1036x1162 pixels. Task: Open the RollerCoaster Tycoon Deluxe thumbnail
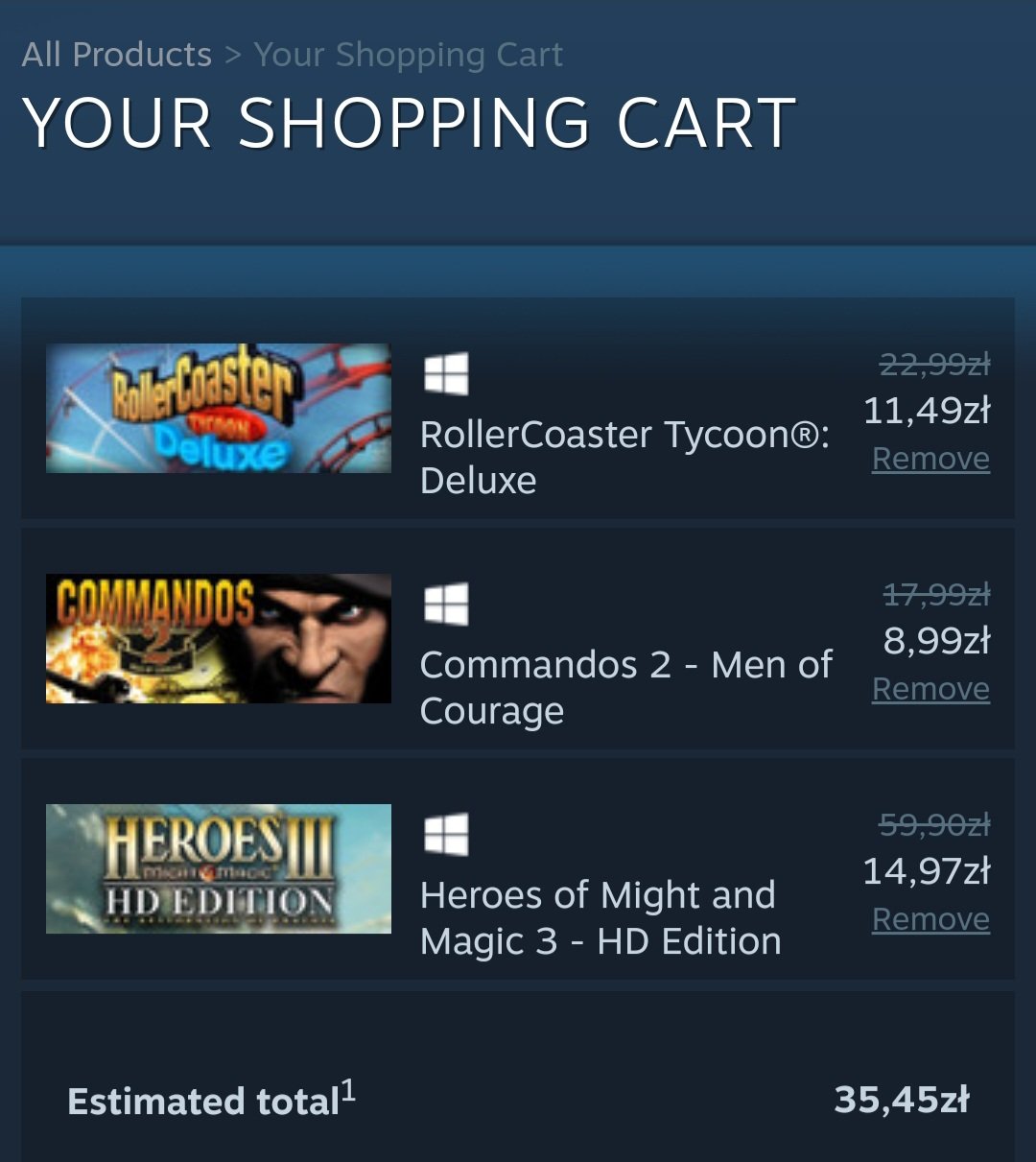pyautogui.click(x=219, y=408)
